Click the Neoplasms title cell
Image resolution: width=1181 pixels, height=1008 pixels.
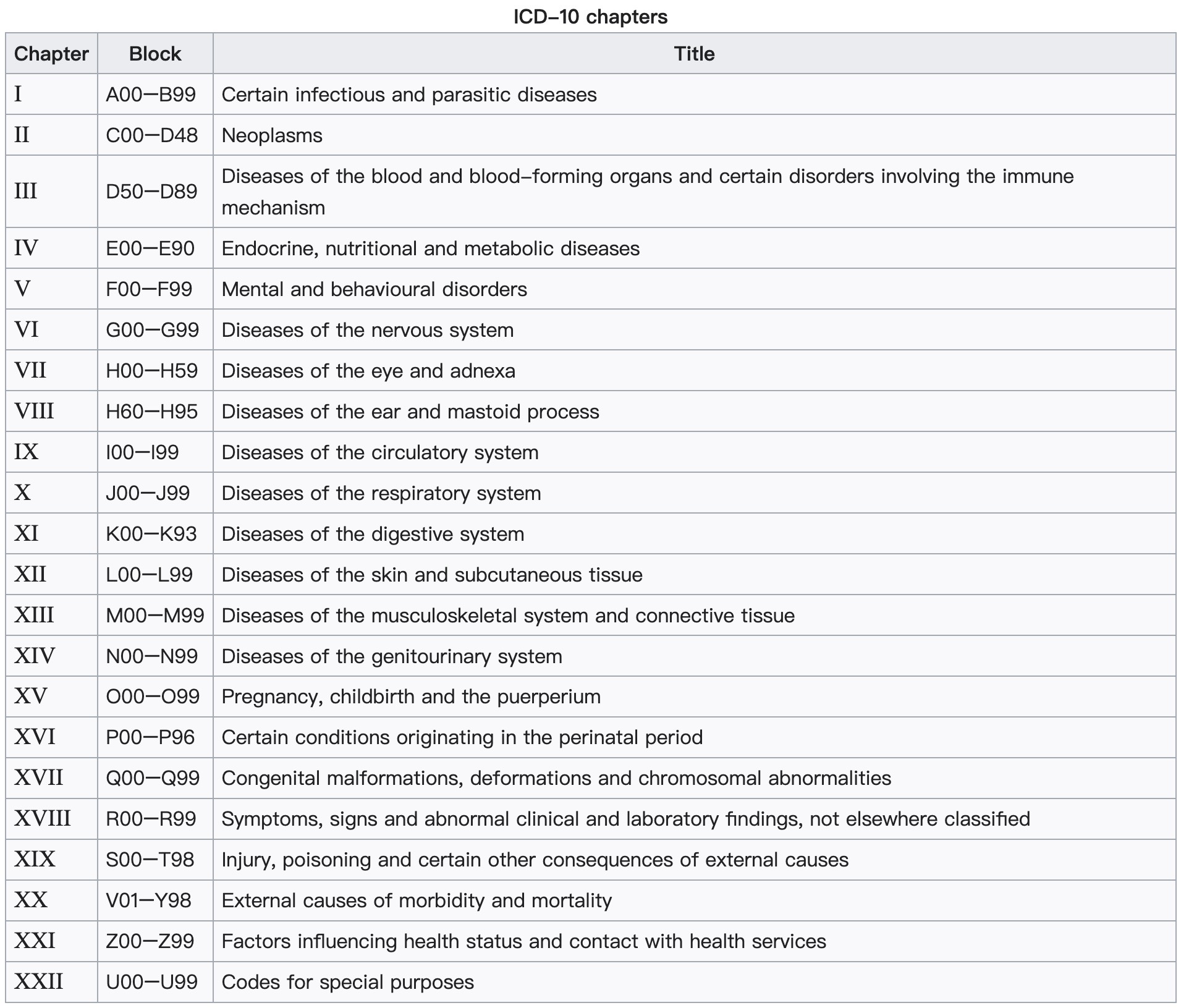click(x=272, y=135)
